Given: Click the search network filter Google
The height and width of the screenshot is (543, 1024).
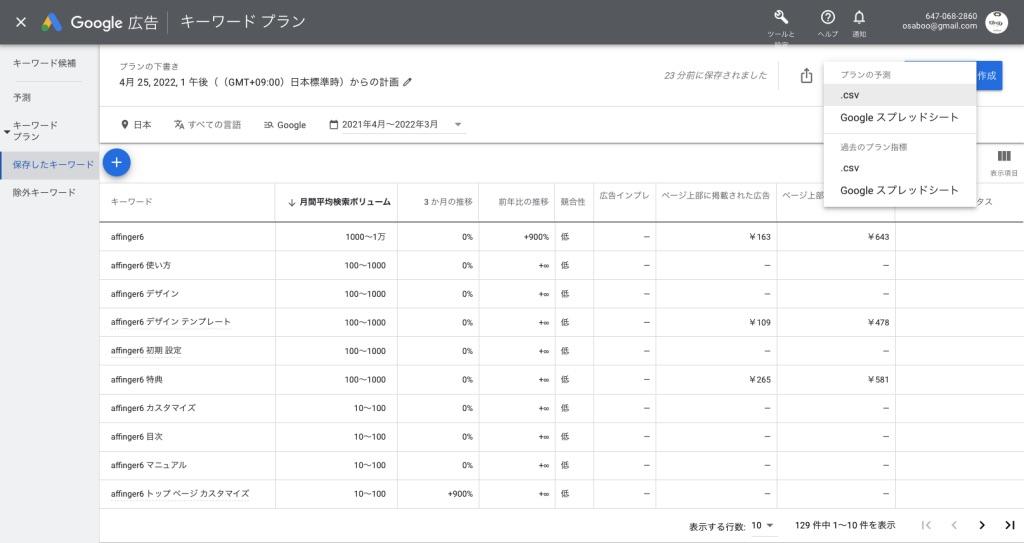Looking at the screenshot, I should 285,125.
